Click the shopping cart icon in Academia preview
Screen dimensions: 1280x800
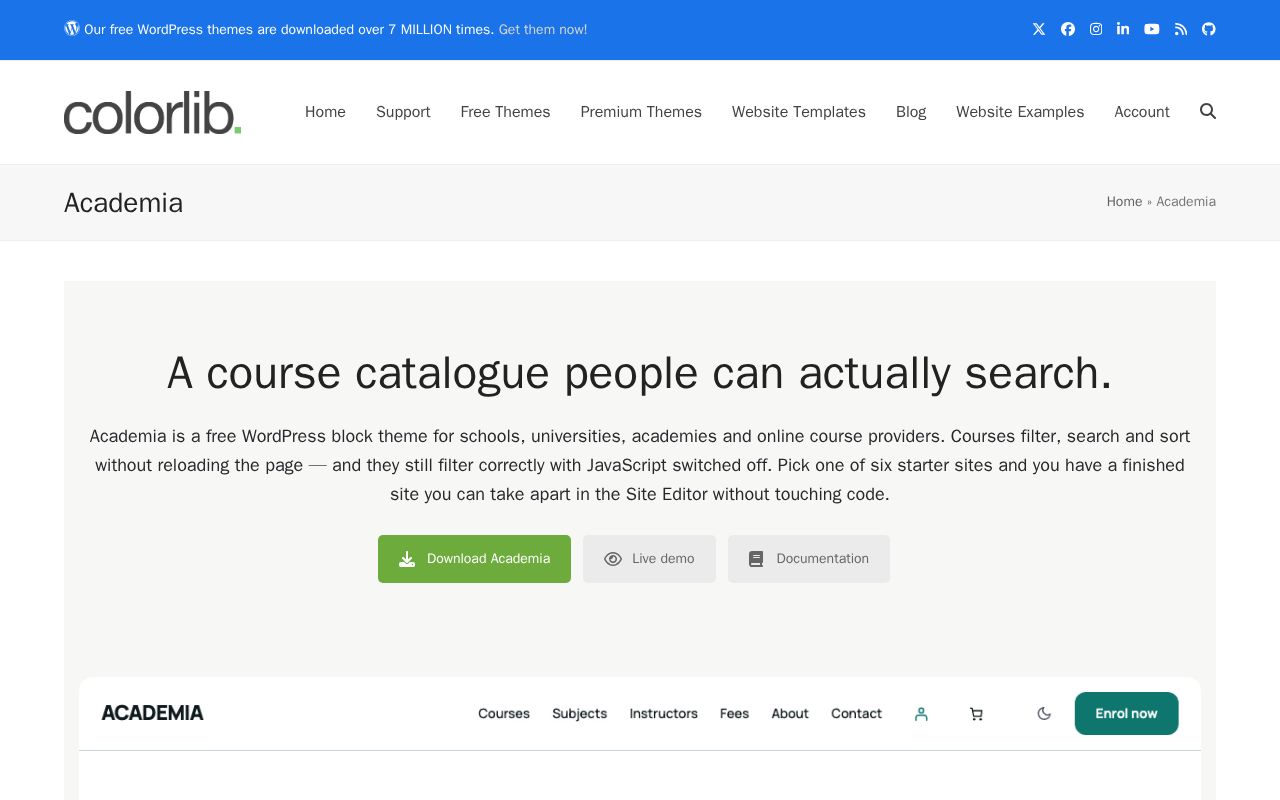click(x=976, y=714)
